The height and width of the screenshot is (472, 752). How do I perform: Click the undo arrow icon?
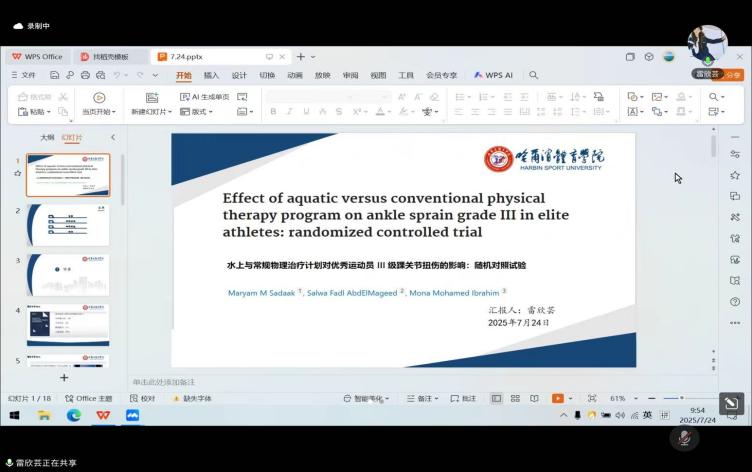point(117,75)
